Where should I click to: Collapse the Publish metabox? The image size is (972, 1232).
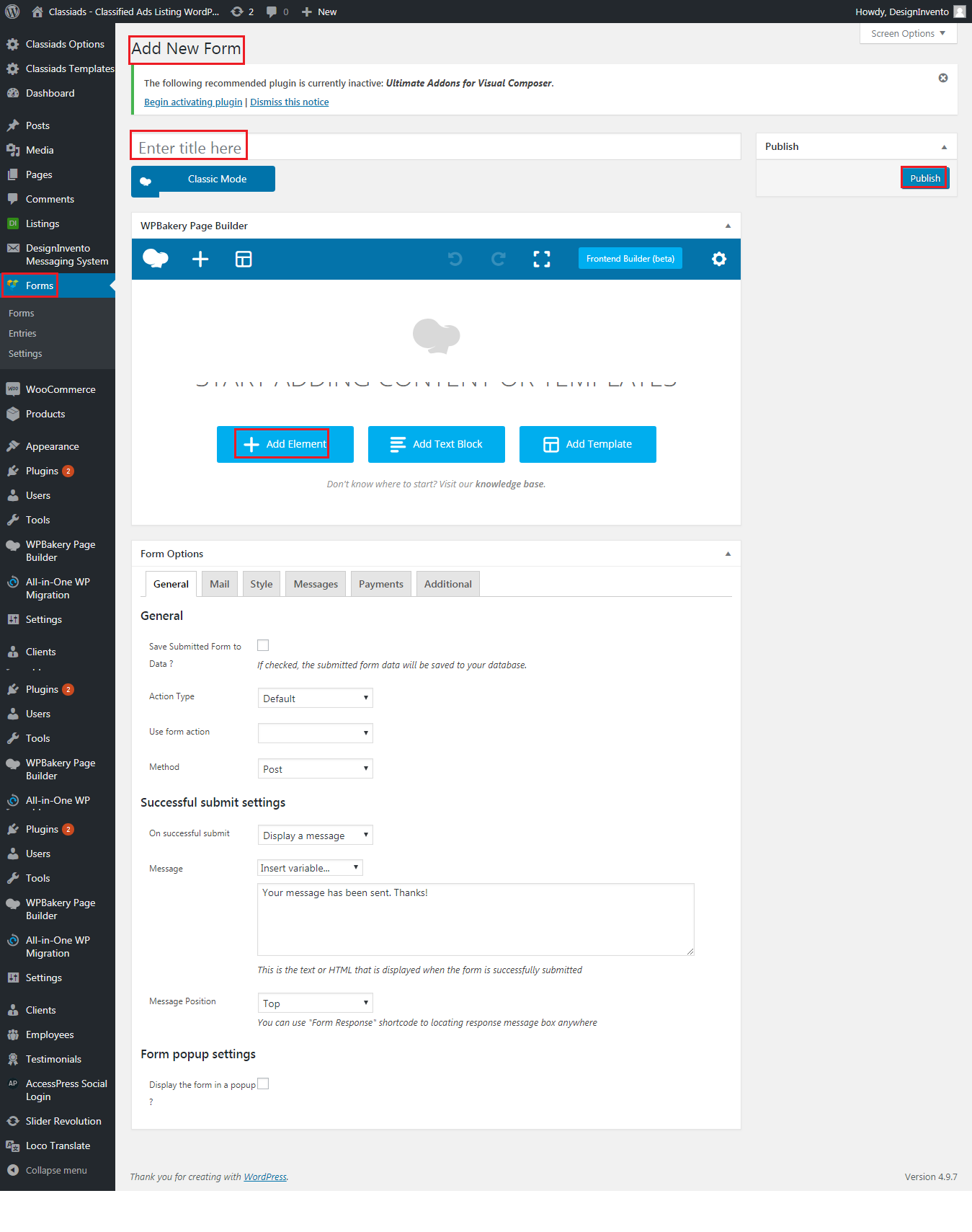tap(944, 147)
